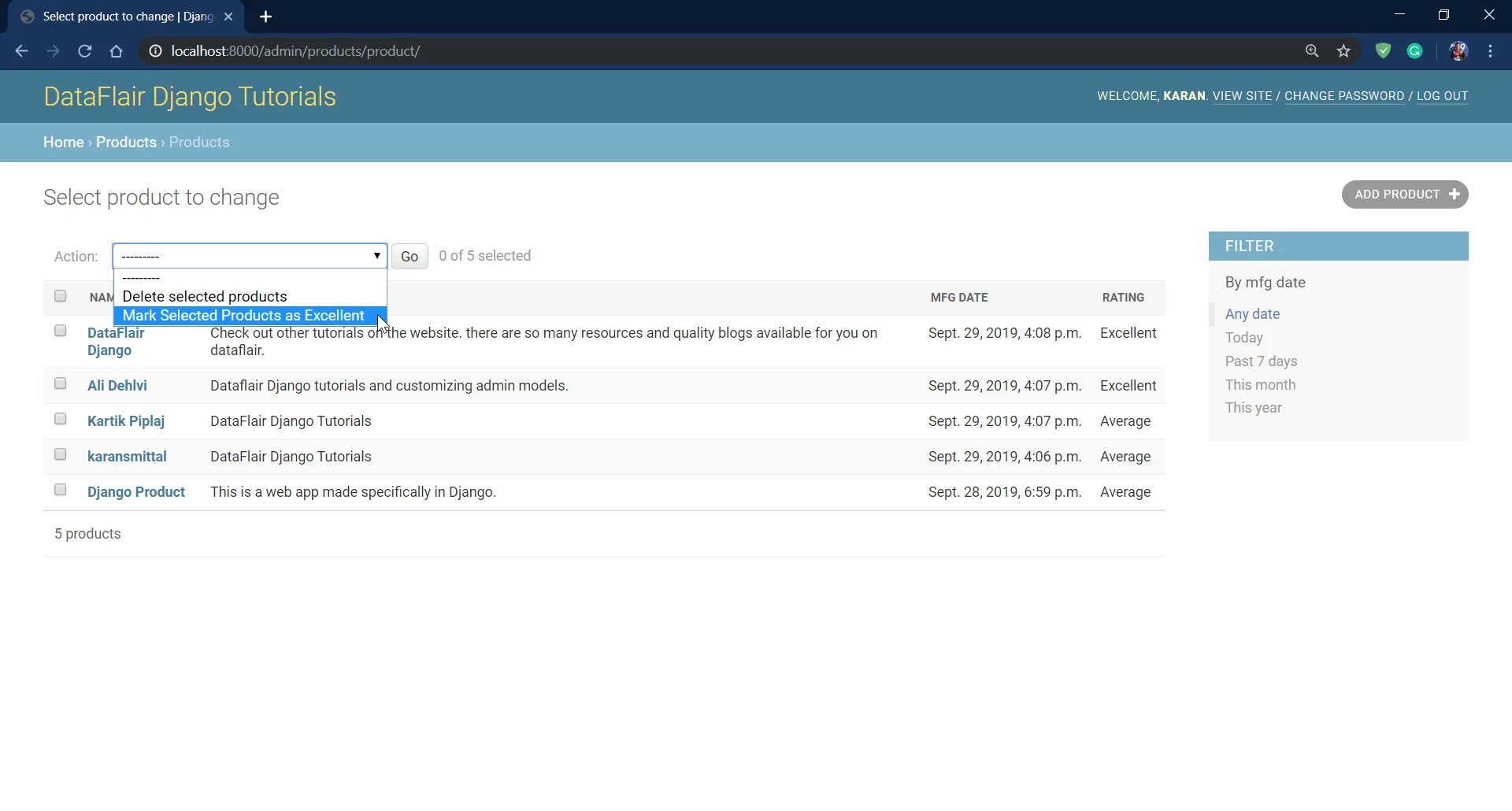Screen dimensions: 1512x811
Task: Filter by Any date
Action: click(1252, 314)
